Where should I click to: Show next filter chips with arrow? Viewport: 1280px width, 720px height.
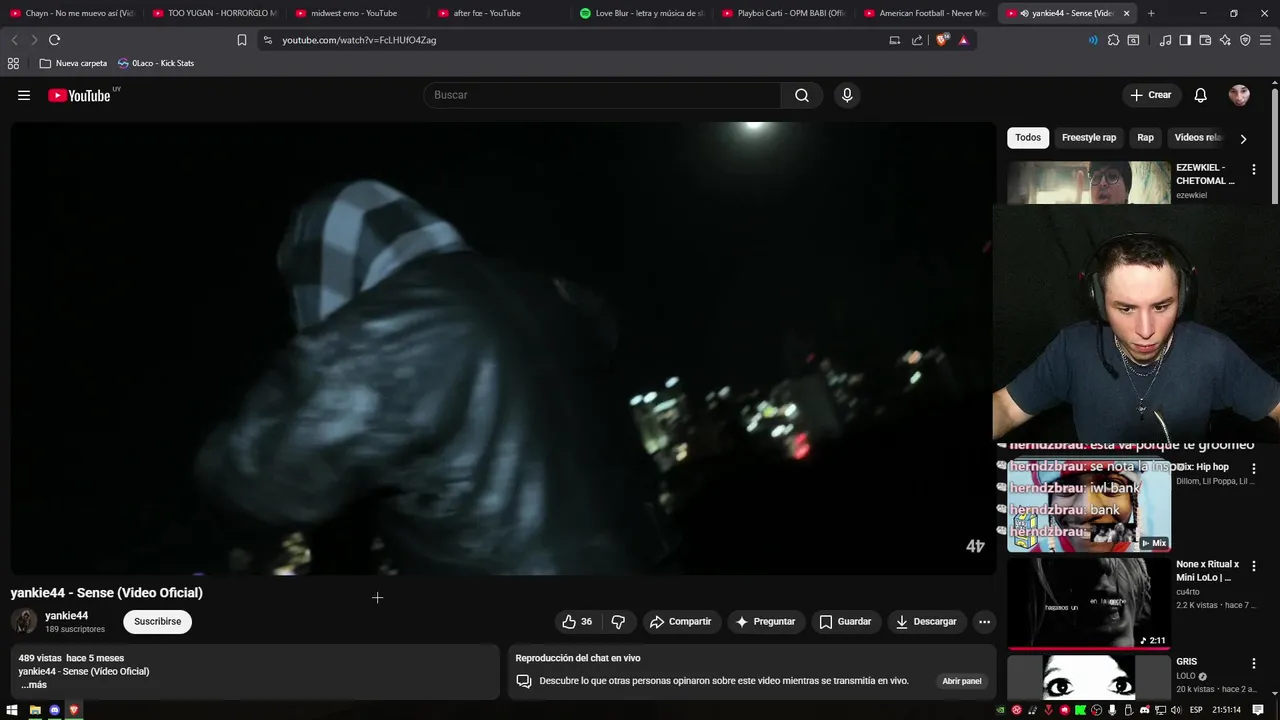click(x=1243, y=139)
